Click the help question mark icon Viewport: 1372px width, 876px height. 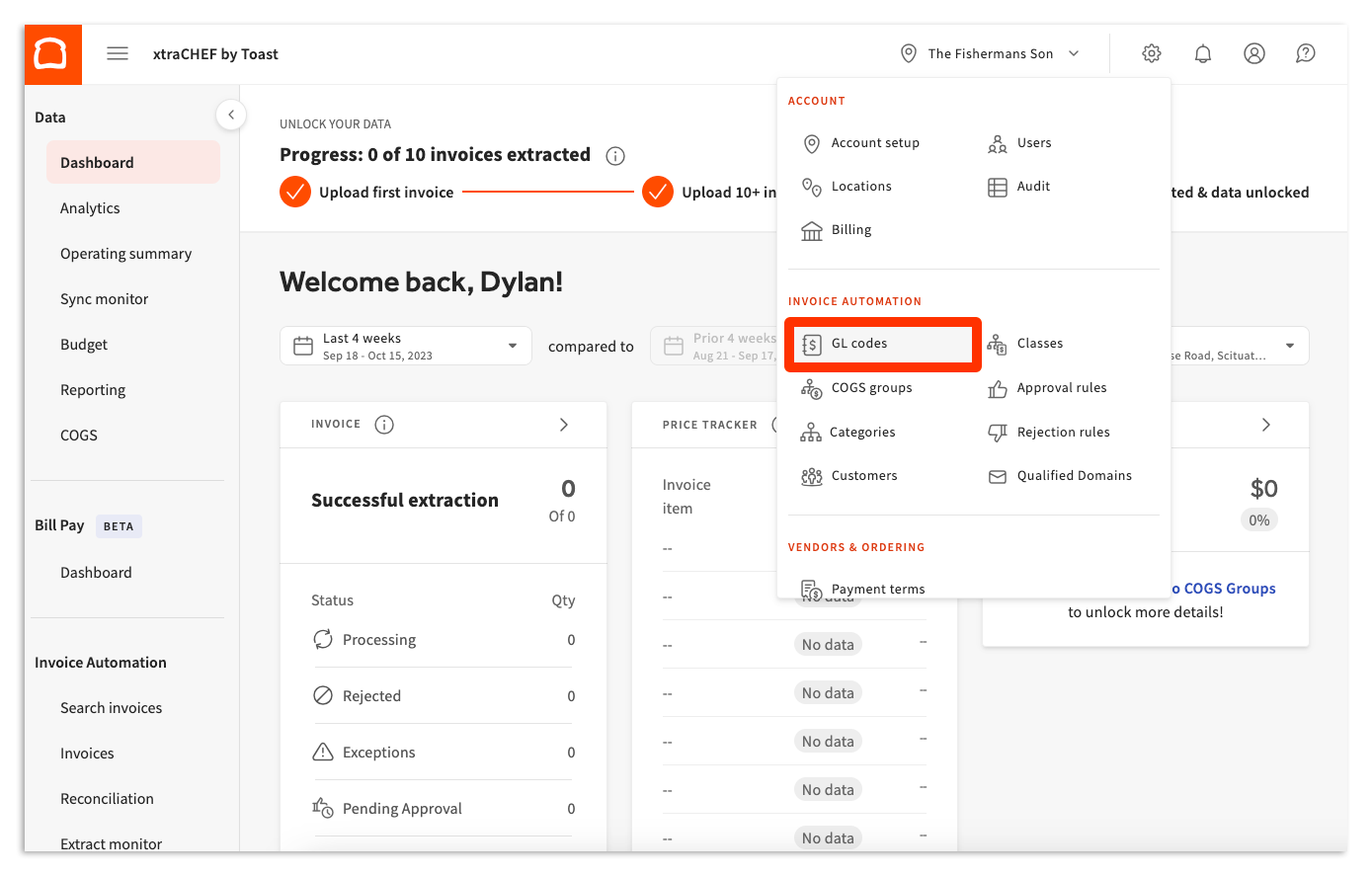point(1305,54)
